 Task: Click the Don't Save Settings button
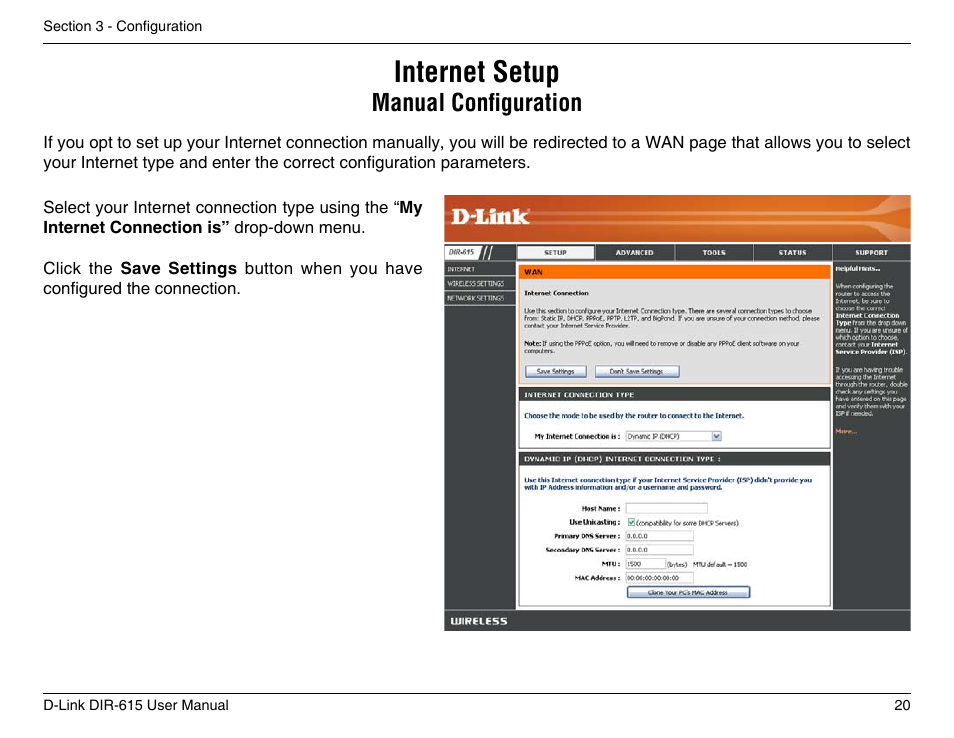(636, 371)
